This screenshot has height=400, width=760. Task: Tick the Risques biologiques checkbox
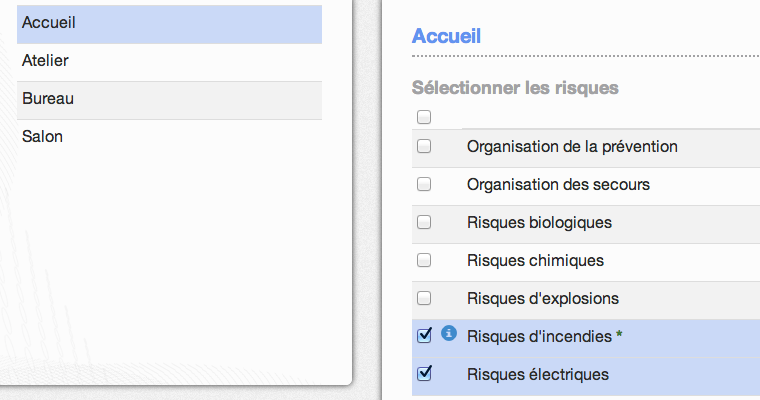point(424,222)
